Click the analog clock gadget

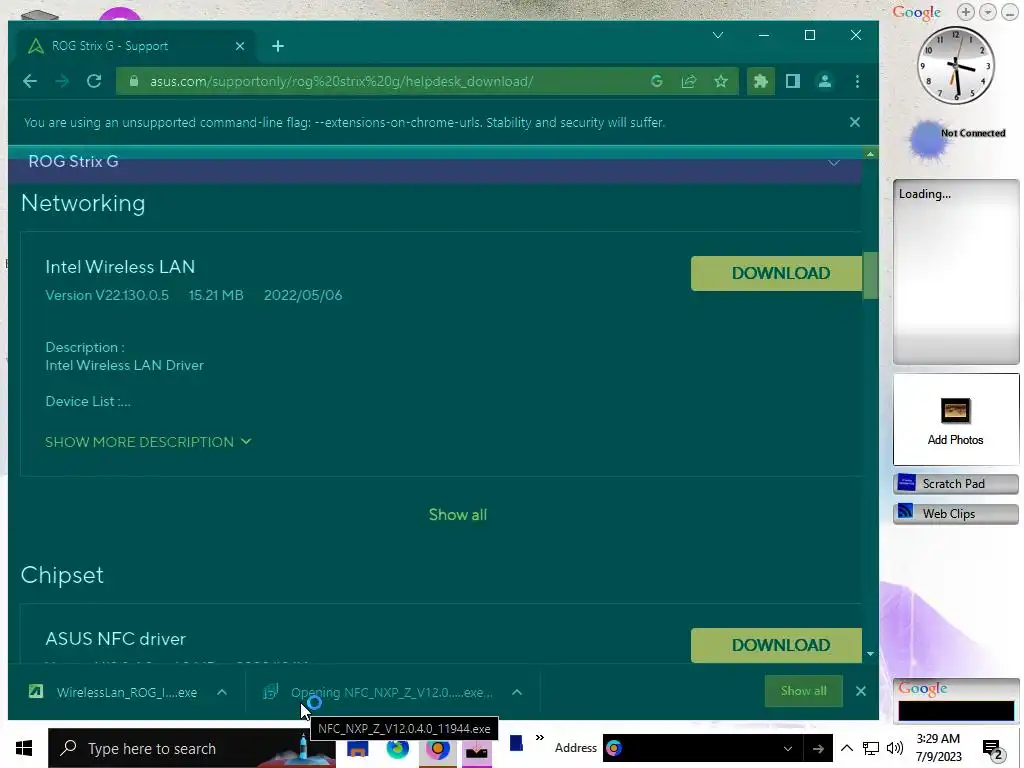(x=955, y=65)
